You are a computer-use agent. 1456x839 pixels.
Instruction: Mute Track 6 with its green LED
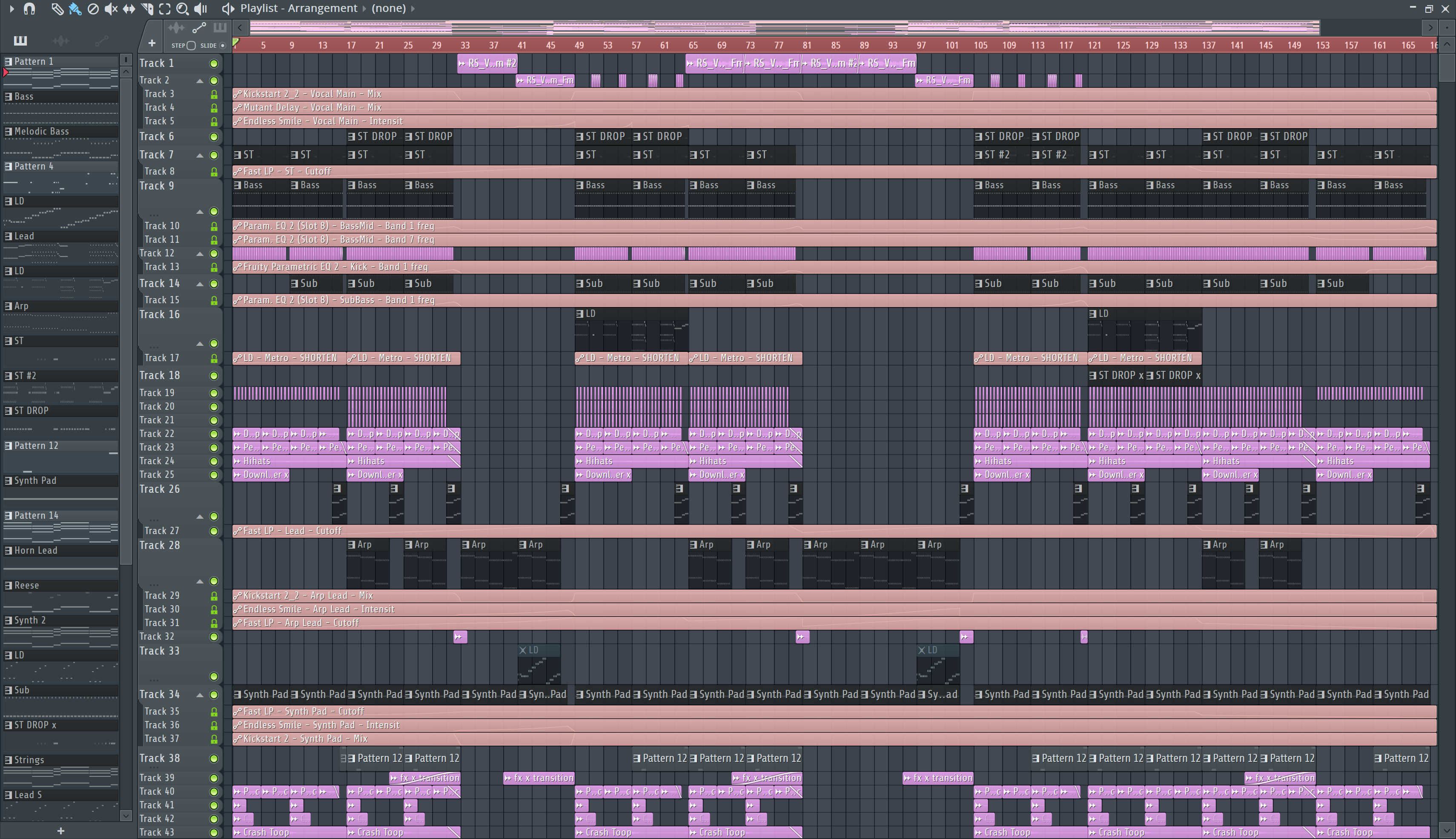pyautogui.click(x=214, y=137)
